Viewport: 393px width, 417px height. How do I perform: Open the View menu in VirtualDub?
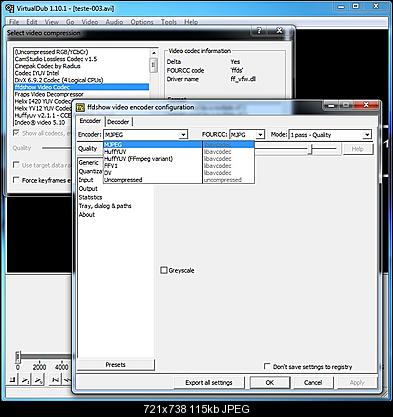tap(52, 22)
